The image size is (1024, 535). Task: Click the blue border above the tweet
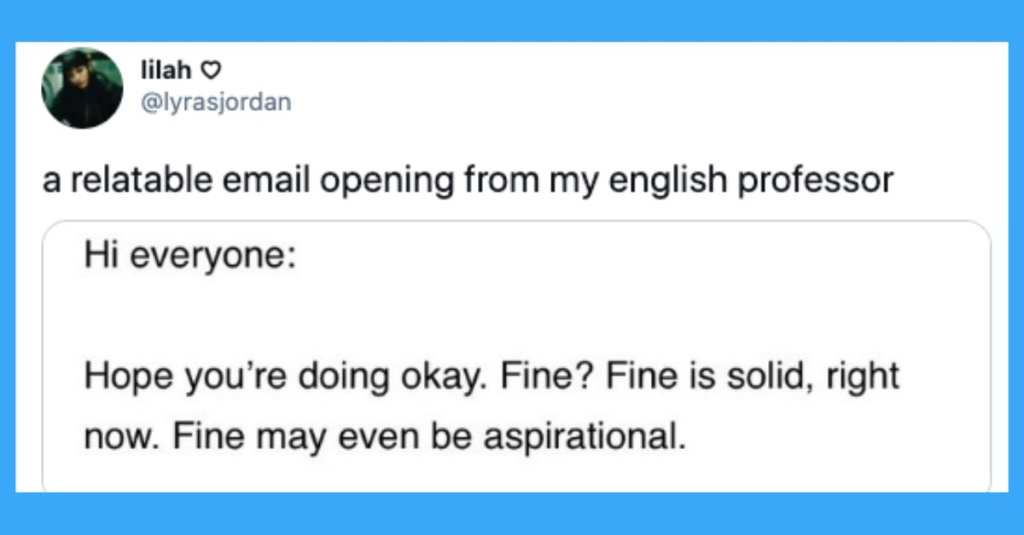(512, 20)
